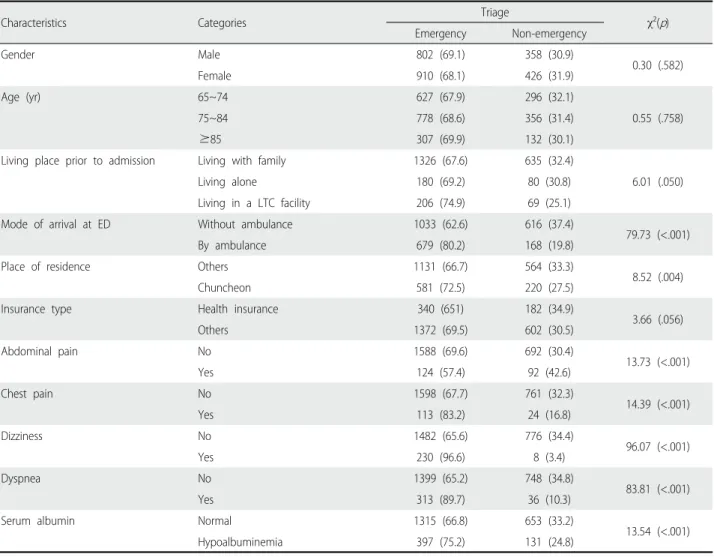The width and height of the screenshot is (714, 557).
Task: Select the '75~84' age category
Action: 213,118
